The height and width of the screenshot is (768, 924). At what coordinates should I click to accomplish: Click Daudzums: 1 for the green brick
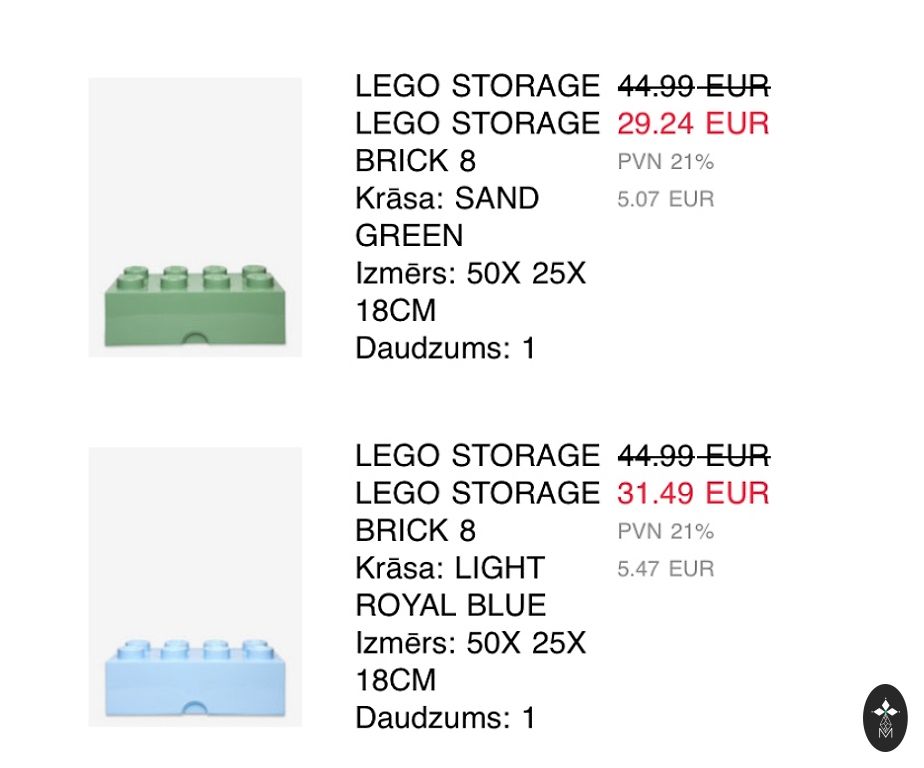(x=446, y=349)
